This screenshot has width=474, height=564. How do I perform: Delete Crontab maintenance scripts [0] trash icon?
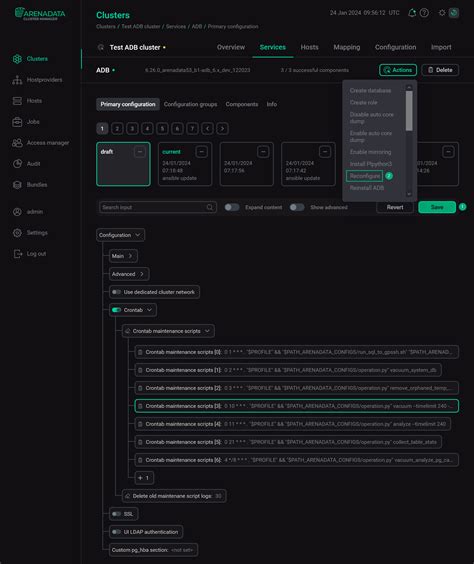(x=140, y=352)
